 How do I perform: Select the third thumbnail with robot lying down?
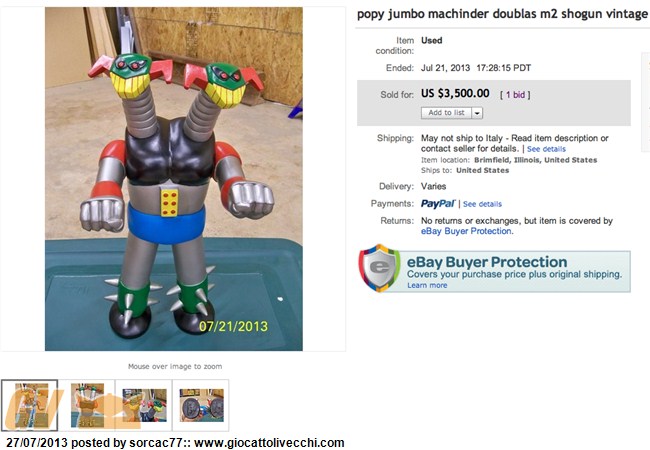point(144,405)
